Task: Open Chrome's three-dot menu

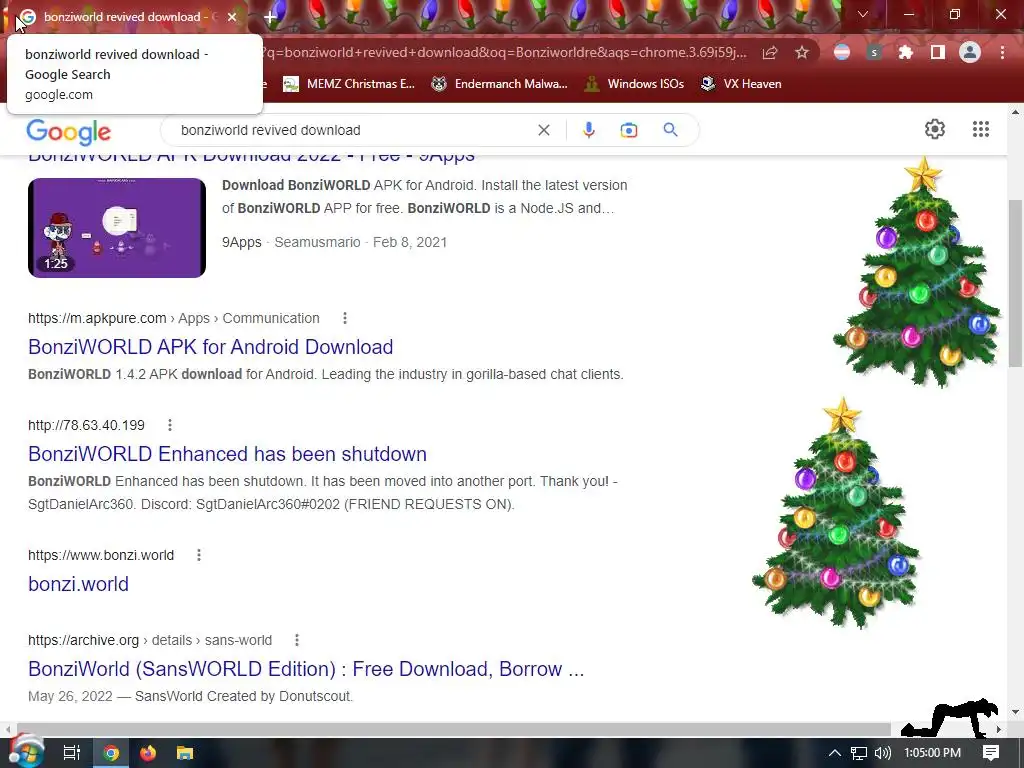Action: (1002, 52)
